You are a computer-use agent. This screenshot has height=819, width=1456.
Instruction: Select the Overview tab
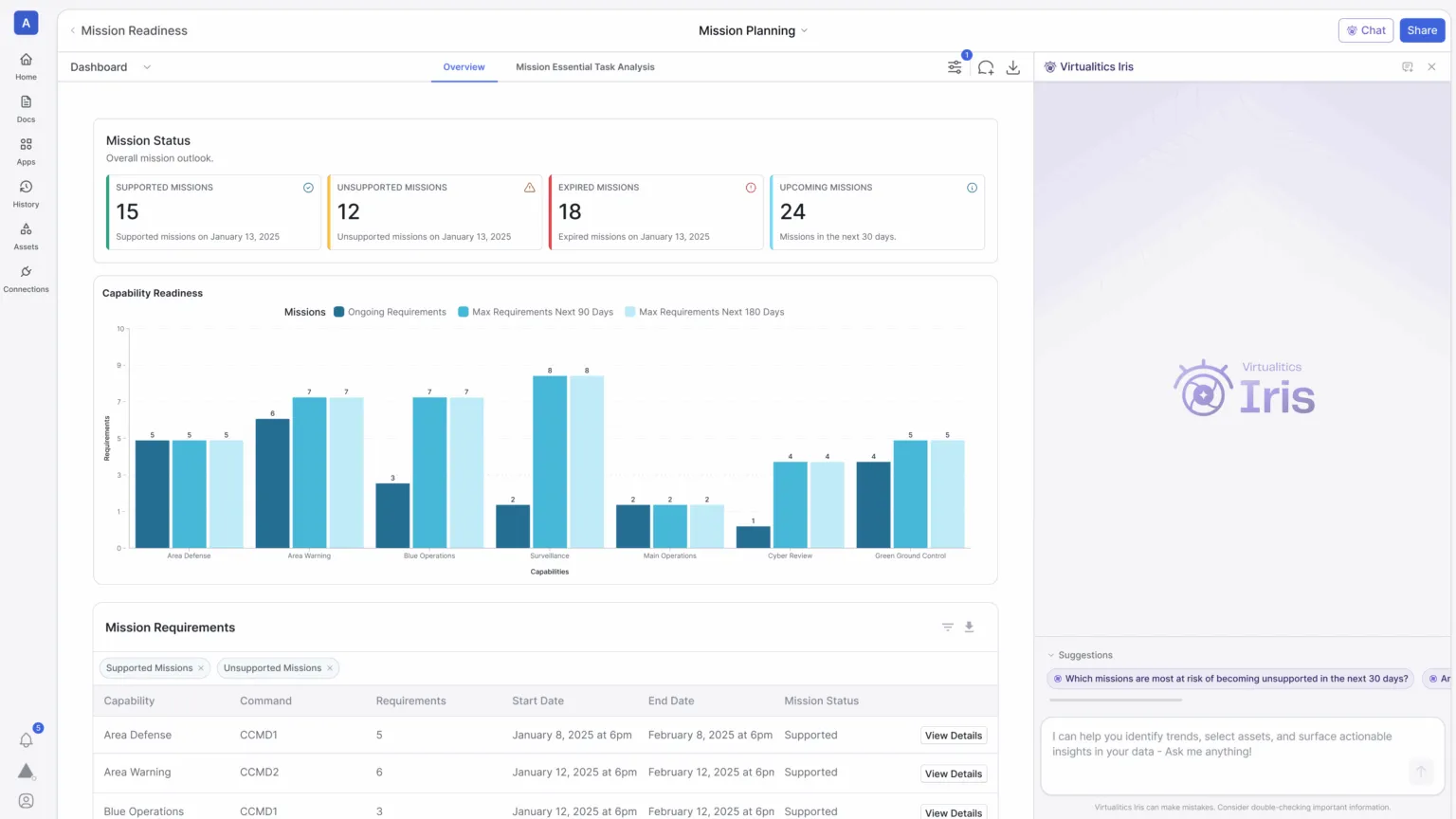tap(464, 67)
